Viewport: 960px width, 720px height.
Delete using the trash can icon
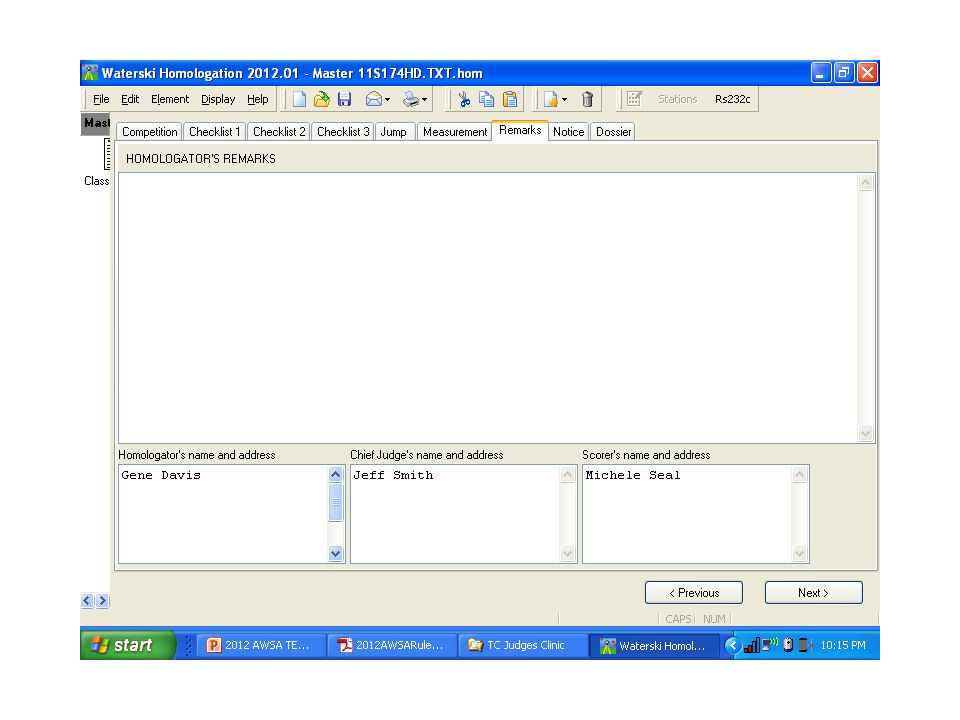pyautogui.click(x=587, y=99)
